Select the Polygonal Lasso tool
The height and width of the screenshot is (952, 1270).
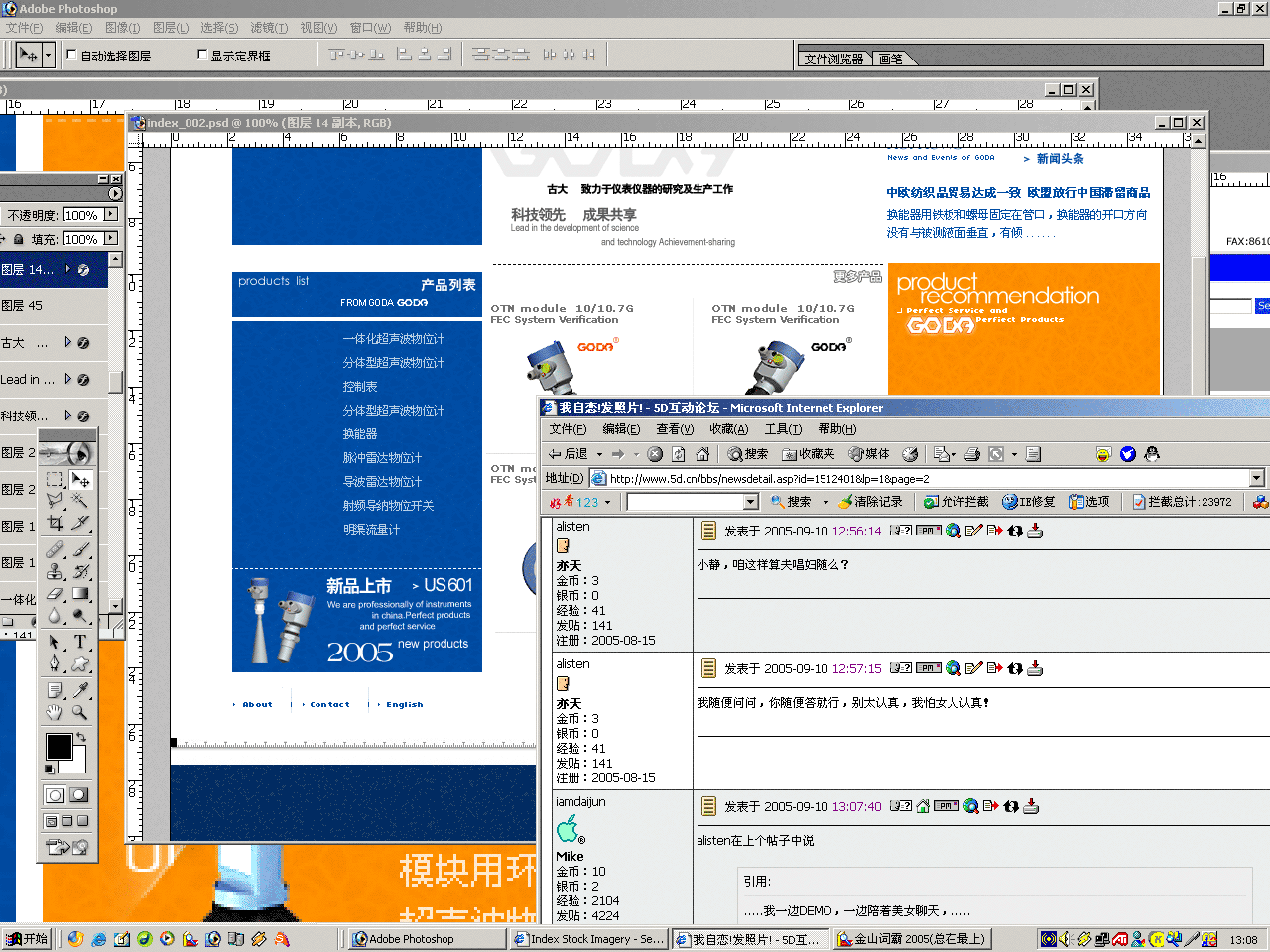55,501
